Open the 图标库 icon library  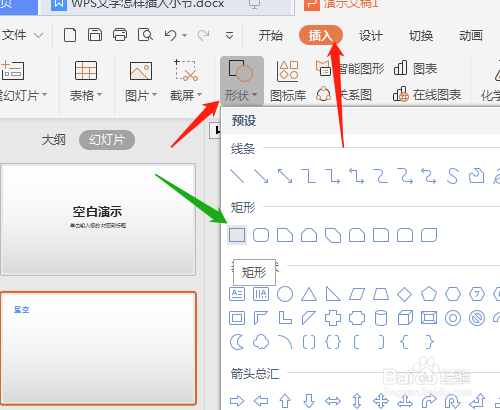[x=288, y=81]
